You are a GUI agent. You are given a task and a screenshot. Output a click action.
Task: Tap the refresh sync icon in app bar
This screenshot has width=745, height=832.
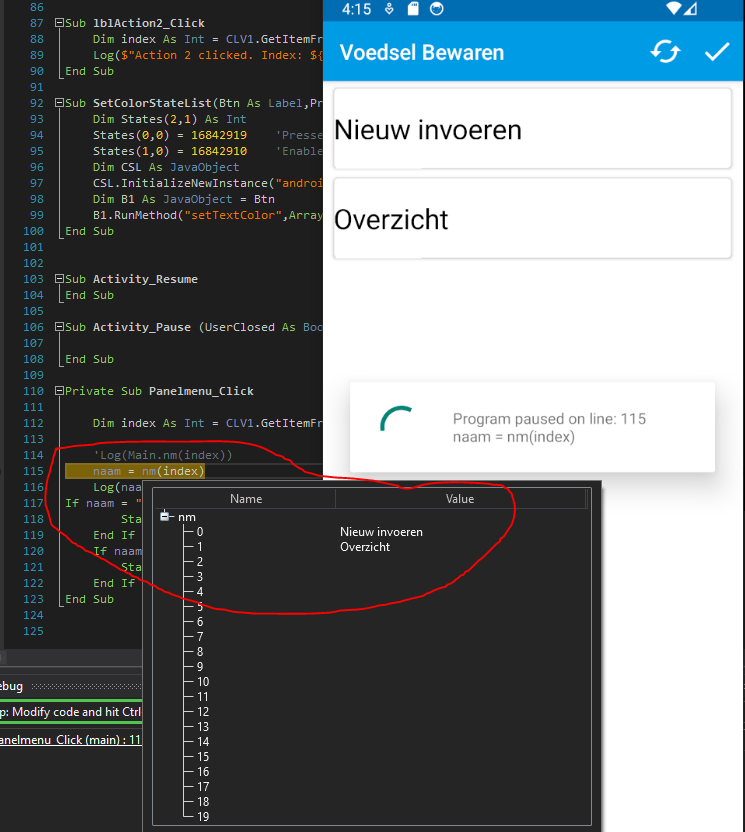[x=665, y=52]
